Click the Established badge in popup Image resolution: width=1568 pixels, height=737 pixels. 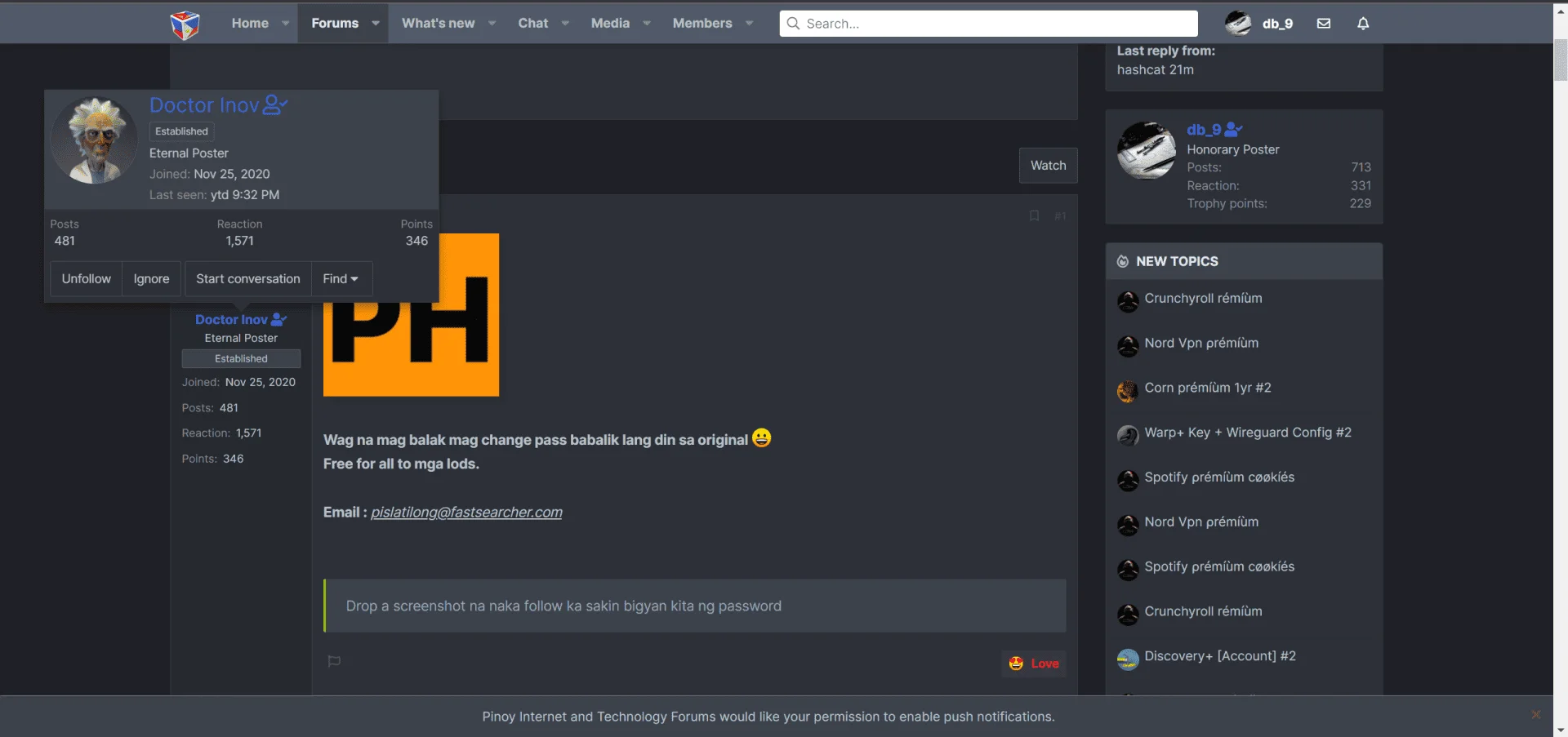[181, 131]
